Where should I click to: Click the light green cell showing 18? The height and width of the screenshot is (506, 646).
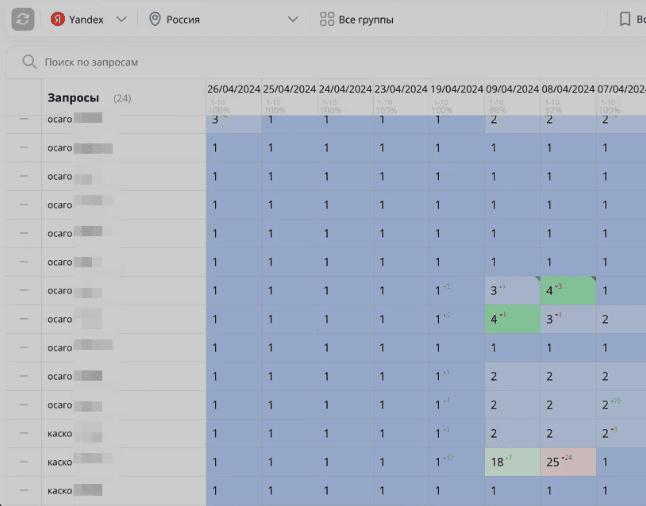coord(512,462)
